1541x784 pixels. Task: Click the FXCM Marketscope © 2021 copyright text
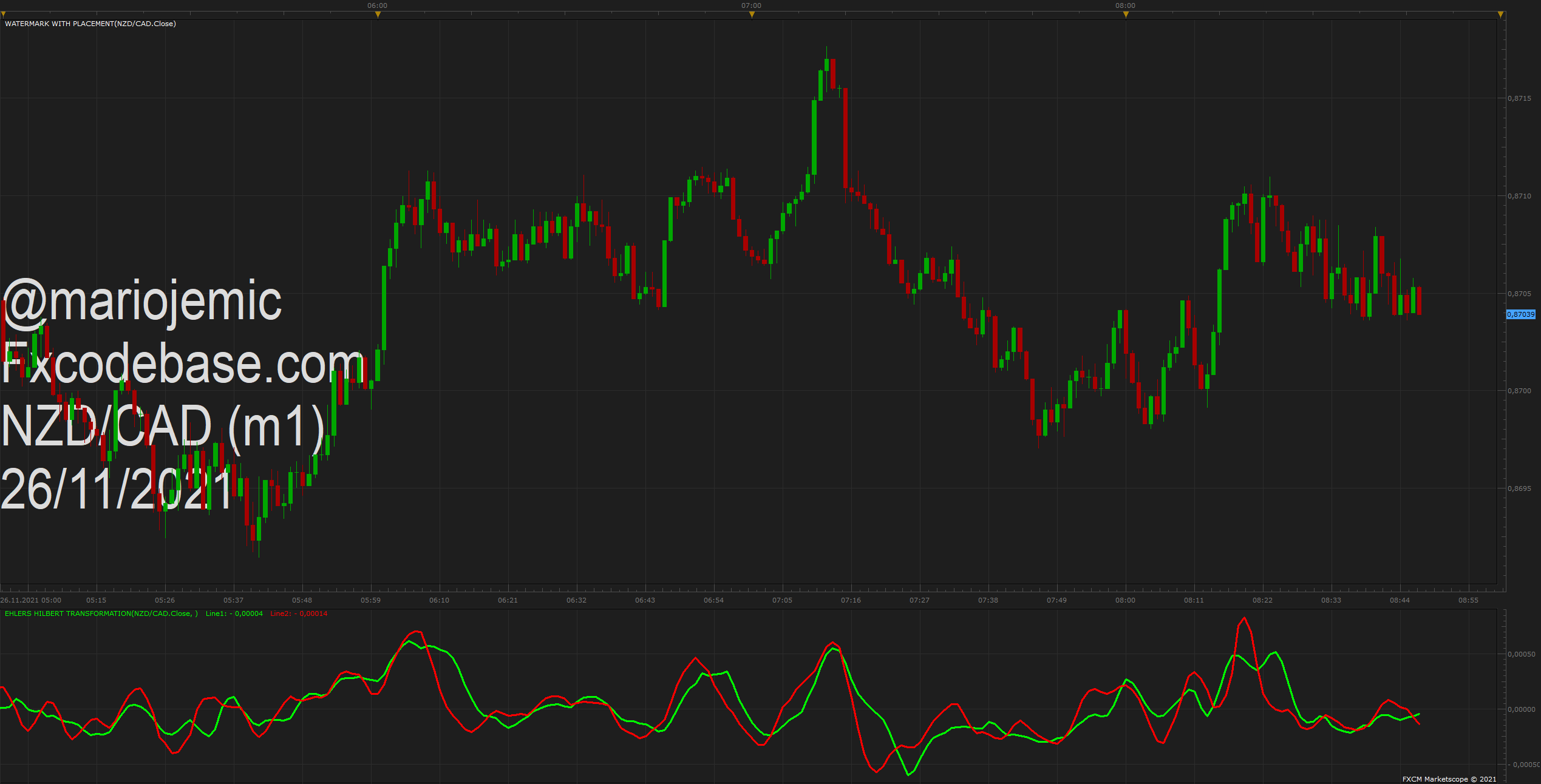click(x=1449, y=779)
